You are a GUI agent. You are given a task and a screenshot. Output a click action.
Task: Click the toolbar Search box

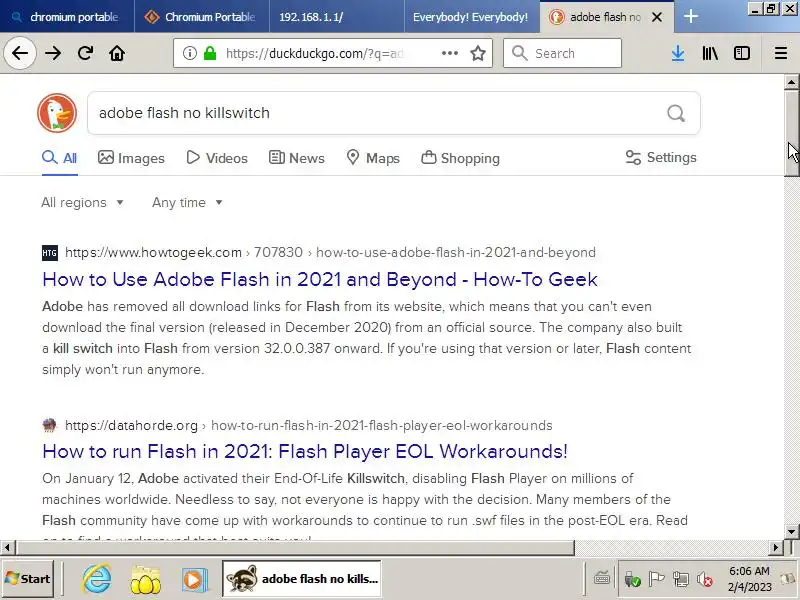click(x=562, y=53)
